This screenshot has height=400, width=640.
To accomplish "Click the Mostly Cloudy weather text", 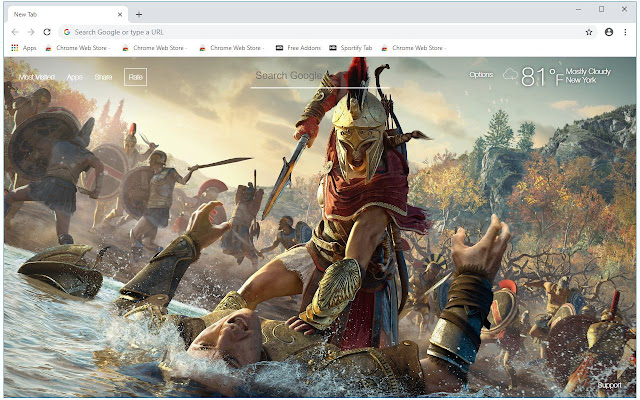I will pyautogui.click(x=588, y=71).
